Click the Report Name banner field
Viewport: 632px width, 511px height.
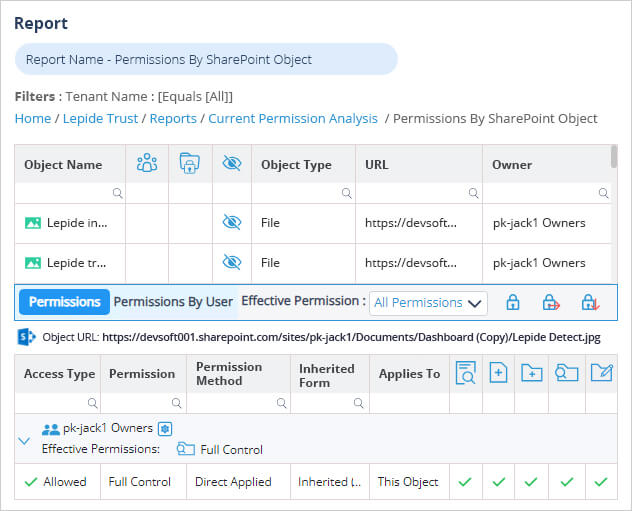[206, 59]
